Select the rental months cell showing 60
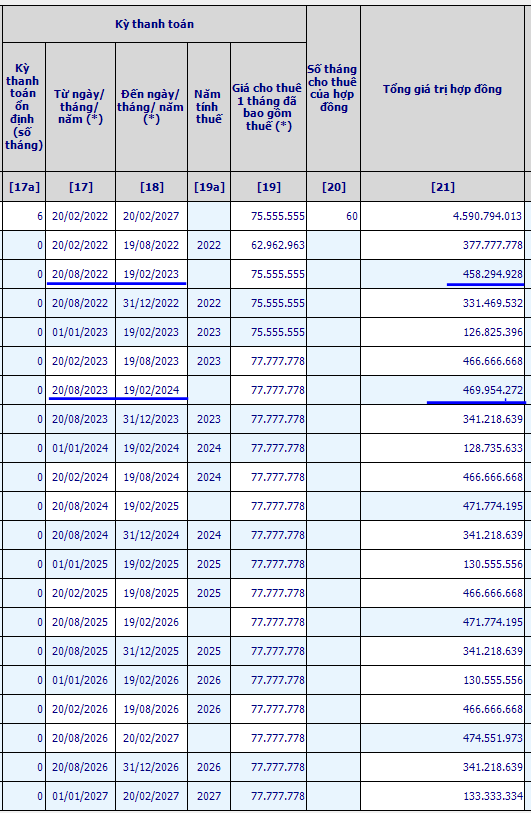This screenshot has width=531, height=813. 333,216
